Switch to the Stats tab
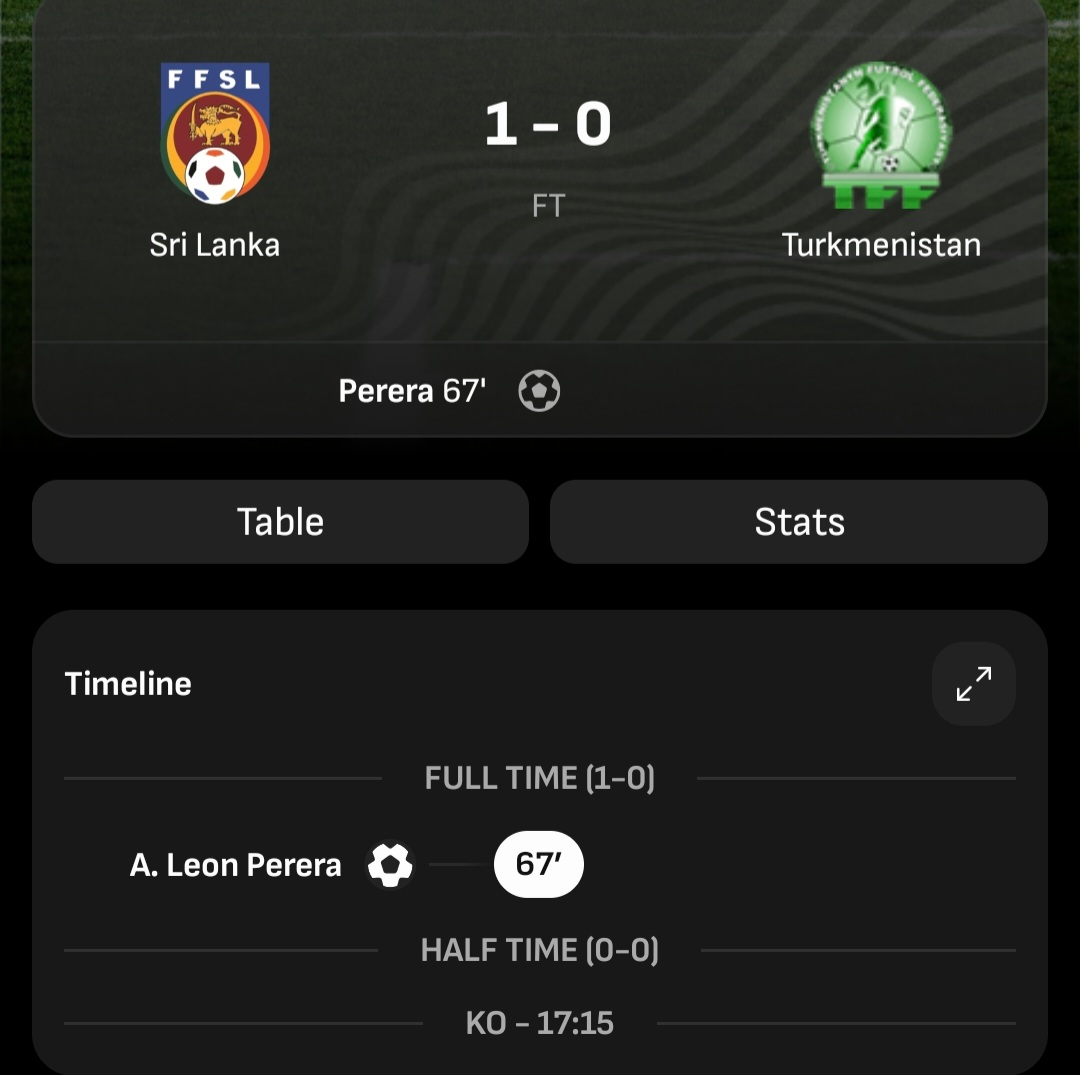Viewport: 1080px width, 1075px height. point(799,522)
